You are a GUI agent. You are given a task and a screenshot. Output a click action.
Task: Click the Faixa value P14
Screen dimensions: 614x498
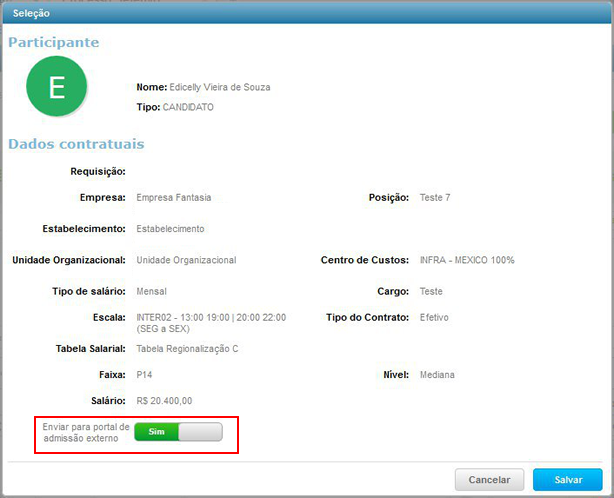[144, 375]
